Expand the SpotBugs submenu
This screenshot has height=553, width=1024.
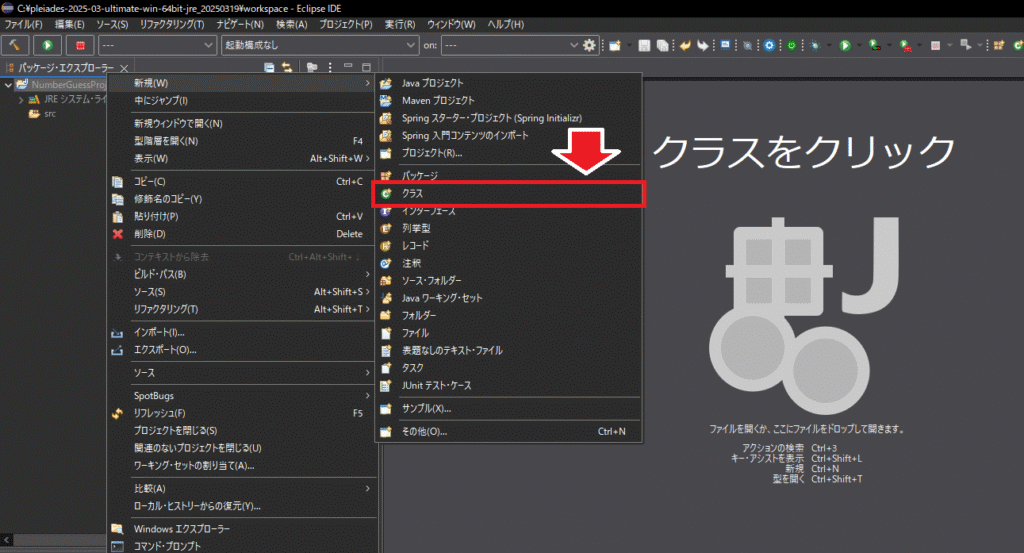(241, 396)
